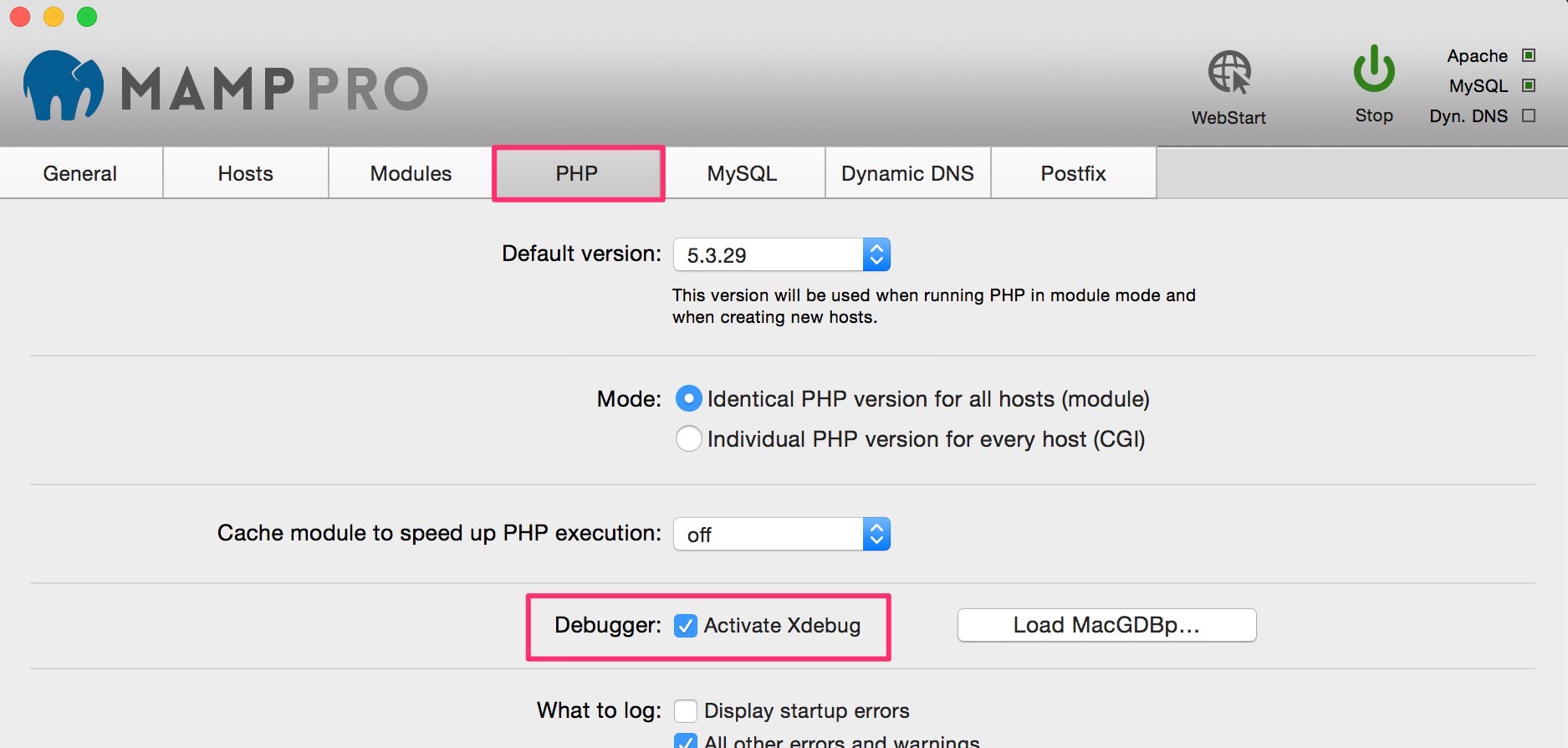Click Dyn. DNS status indicator box
Viewport: 1568px width, 748px height.
point(1529,115)
